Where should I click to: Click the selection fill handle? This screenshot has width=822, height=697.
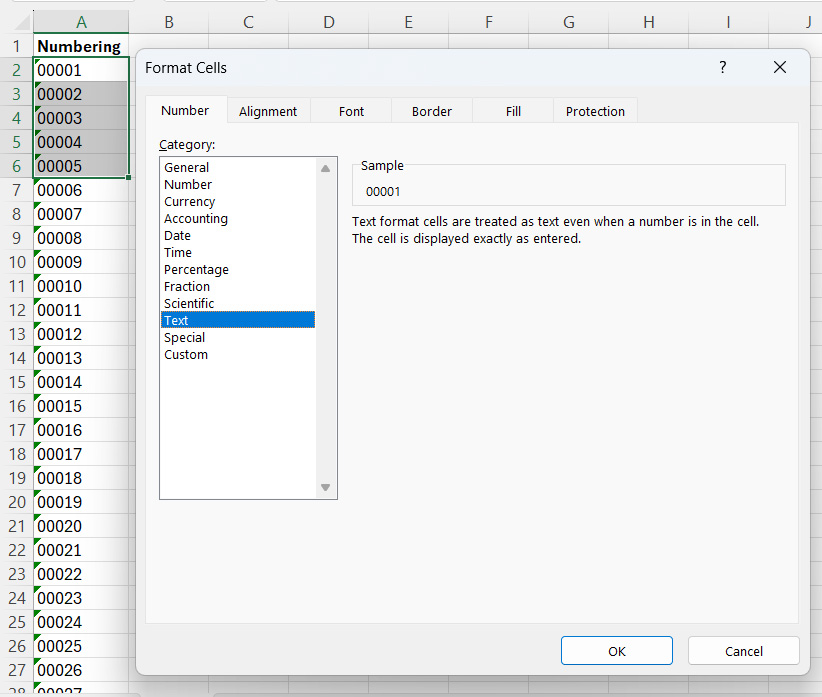tap(128, 178)
